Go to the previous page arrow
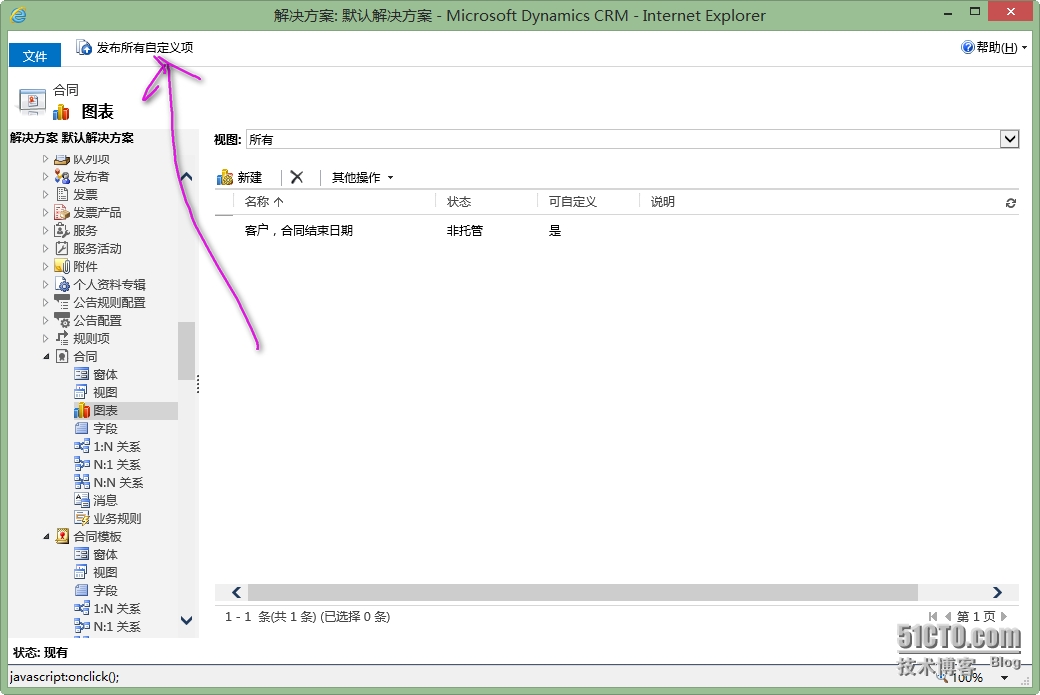1040x695 pixels. click(948, 617)
